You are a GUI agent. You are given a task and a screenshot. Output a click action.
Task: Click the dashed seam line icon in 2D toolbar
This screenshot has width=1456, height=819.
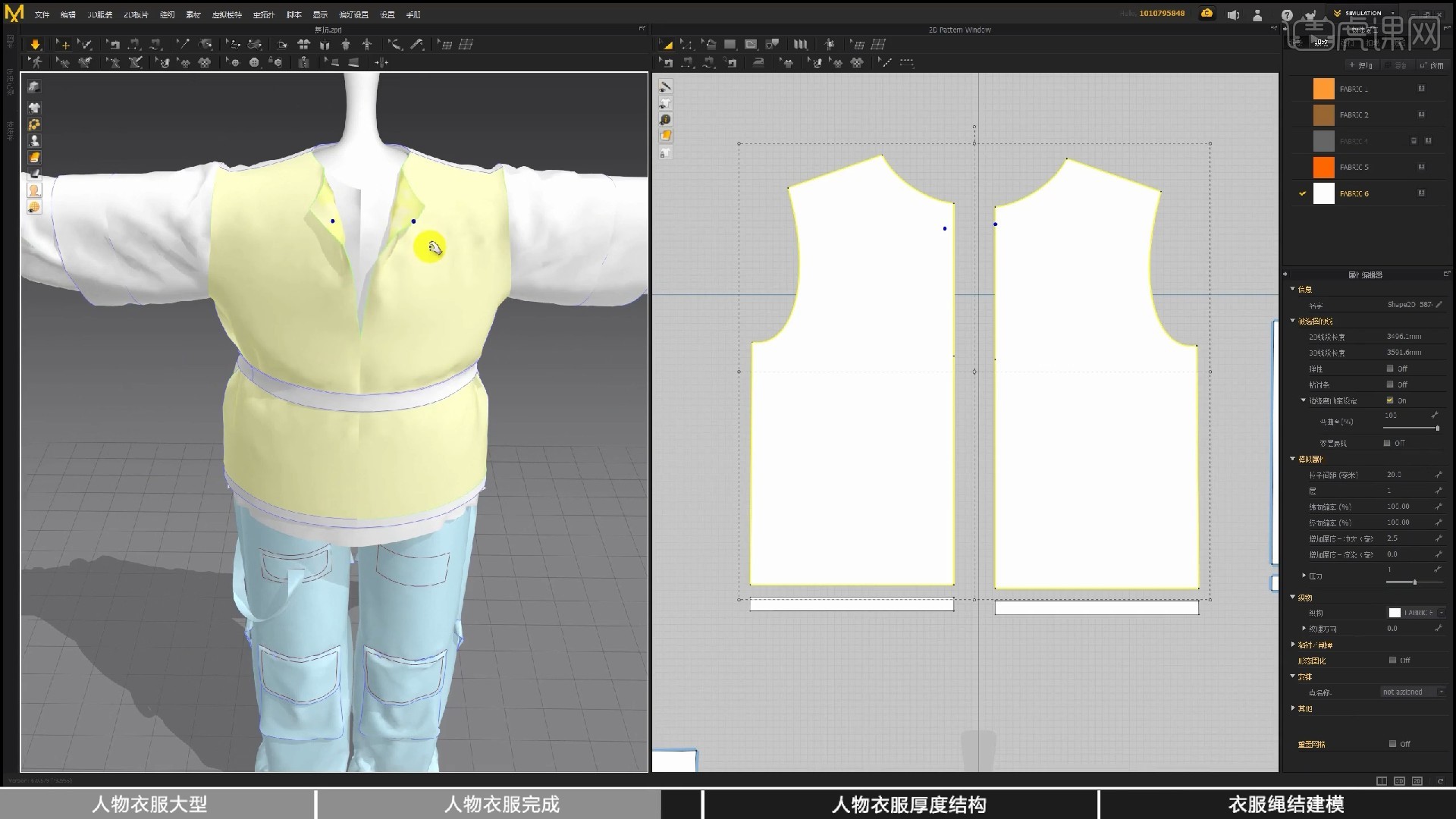[906, 62]
